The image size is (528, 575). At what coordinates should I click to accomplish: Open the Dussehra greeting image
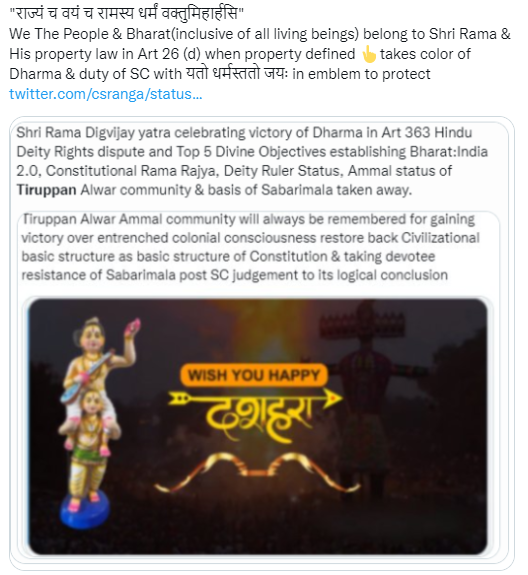(258, 426)
